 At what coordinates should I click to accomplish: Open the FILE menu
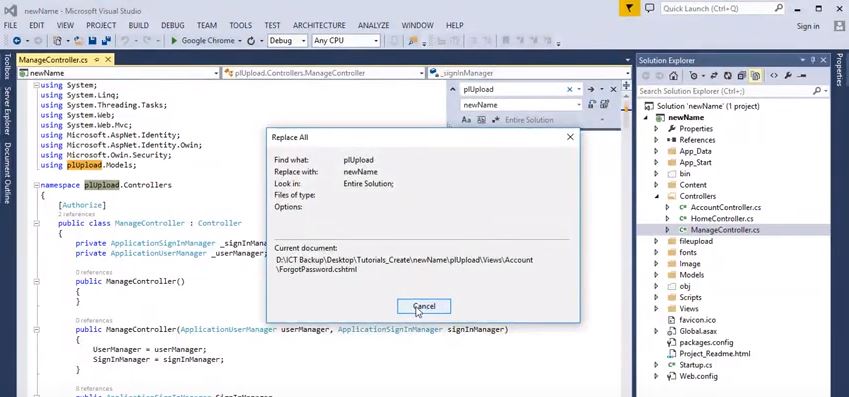pyautogui.click(x=10, y=25)
